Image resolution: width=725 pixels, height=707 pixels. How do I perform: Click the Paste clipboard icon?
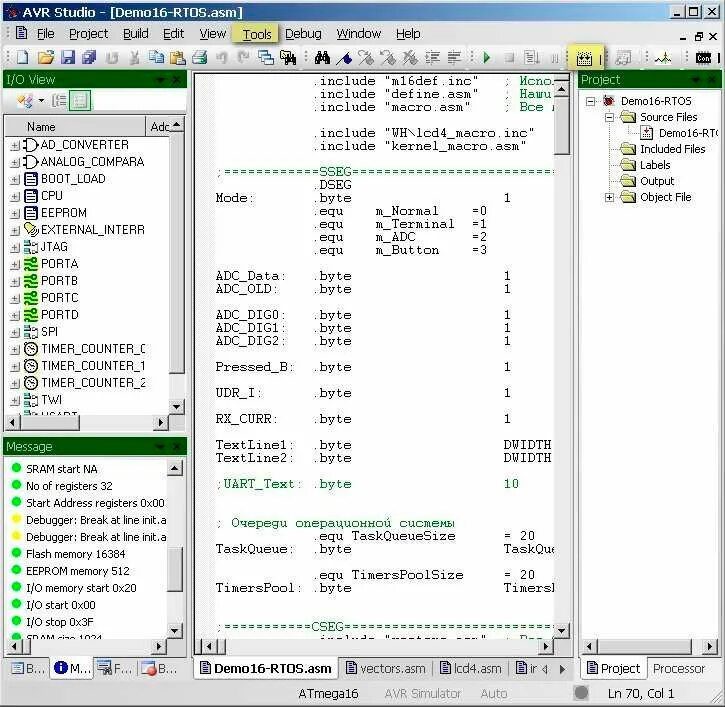pyautogui.click(x=178, y=57)
